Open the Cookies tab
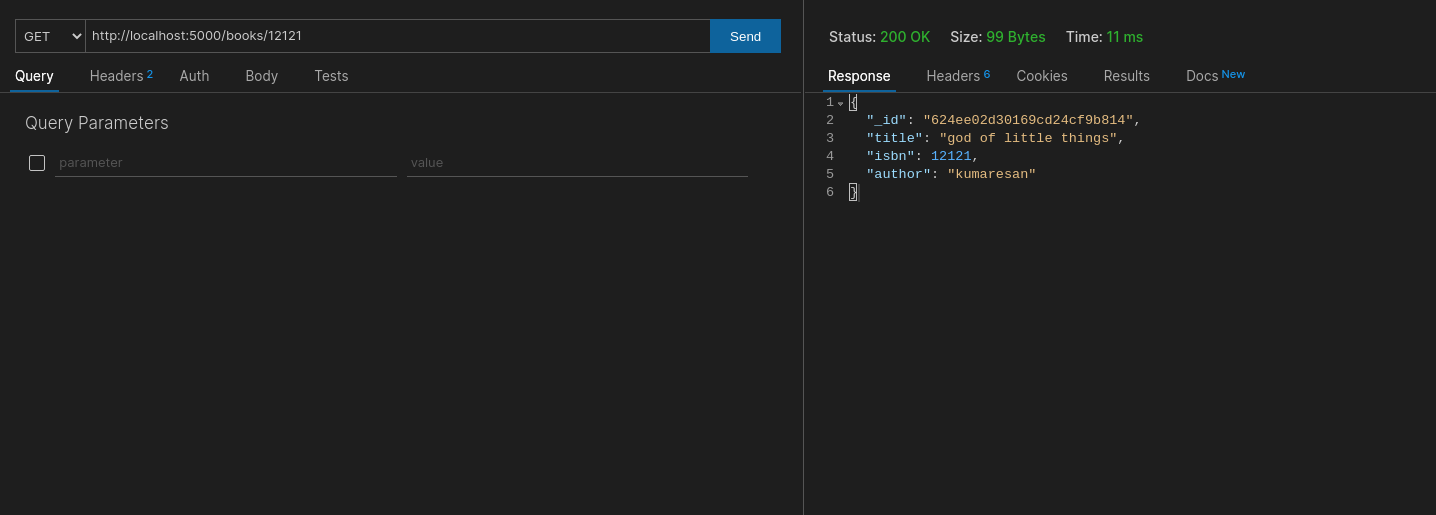The height and width of the screenshot is (515, 1436). click(1042, 76)
